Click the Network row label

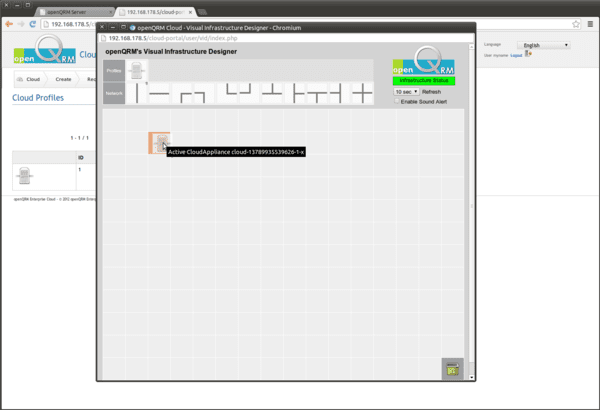pyautogui.click(x=114, y=93)
